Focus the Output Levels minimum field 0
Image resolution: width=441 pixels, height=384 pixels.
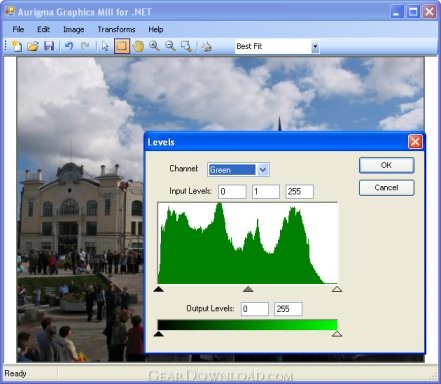(x=255, y=309)
